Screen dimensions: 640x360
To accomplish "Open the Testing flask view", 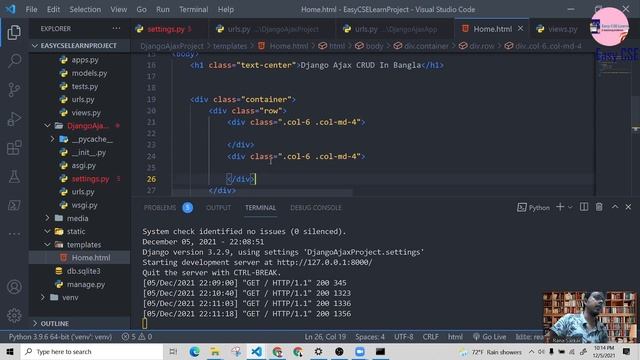I will [14, 177].
